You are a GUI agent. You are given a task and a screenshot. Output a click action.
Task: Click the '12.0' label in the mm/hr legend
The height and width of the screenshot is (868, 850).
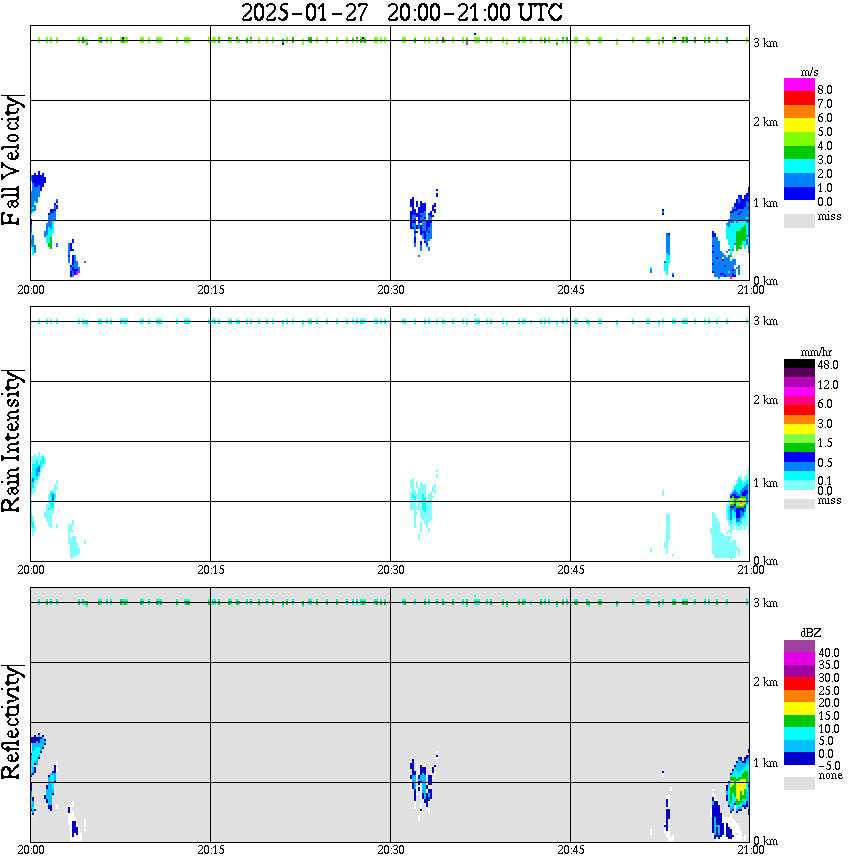[x=828, y=384]
